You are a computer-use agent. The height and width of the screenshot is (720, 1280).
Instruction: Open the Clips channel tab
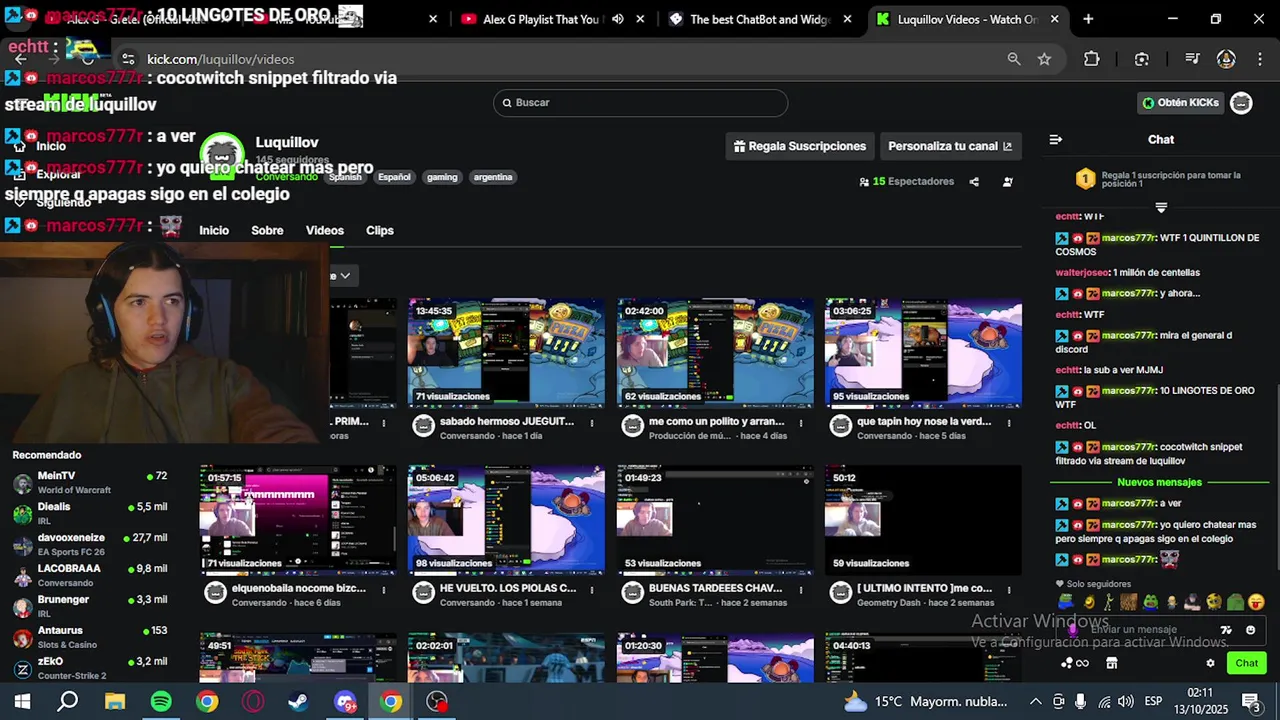380,231
